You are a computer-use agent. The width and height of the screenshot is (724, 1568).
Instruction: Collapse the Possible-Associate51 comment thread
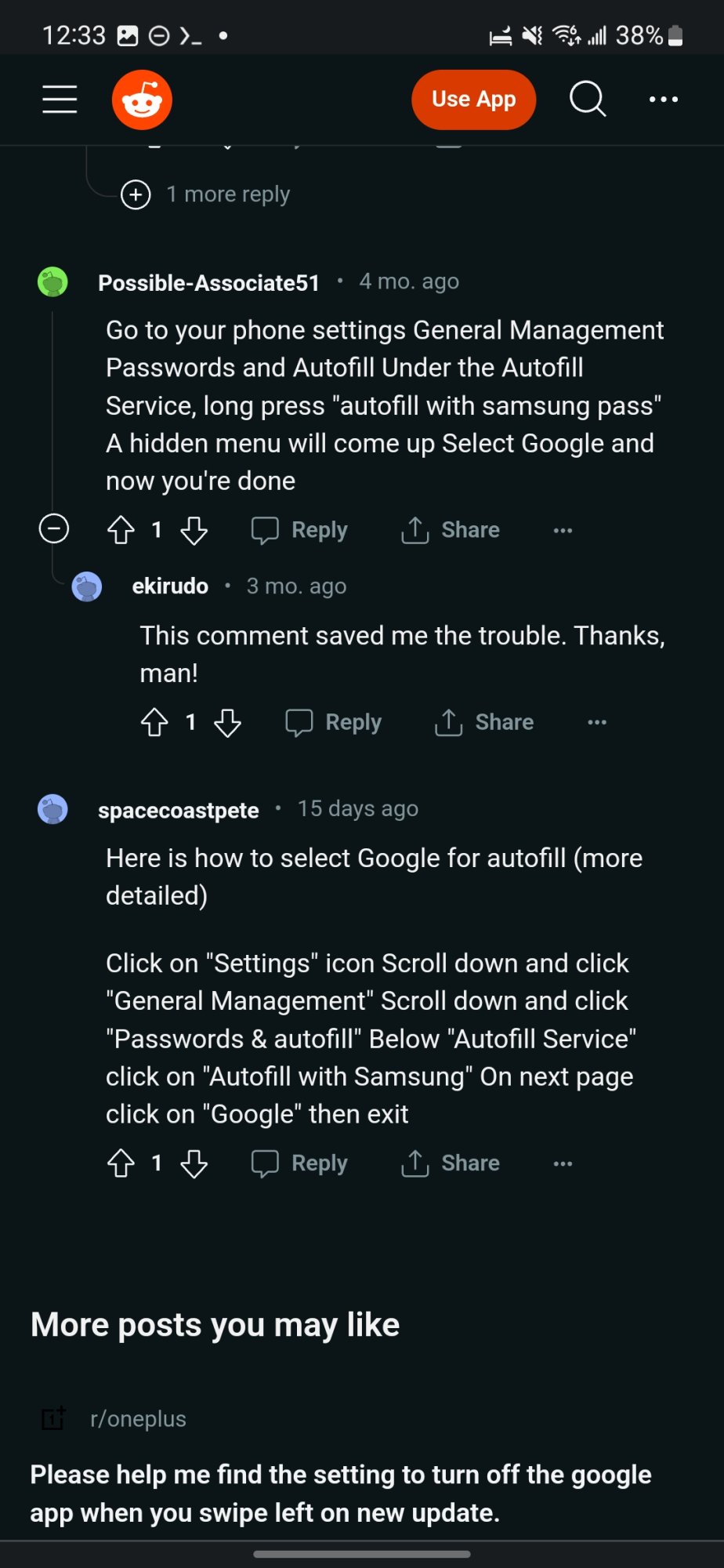point(54,529)
